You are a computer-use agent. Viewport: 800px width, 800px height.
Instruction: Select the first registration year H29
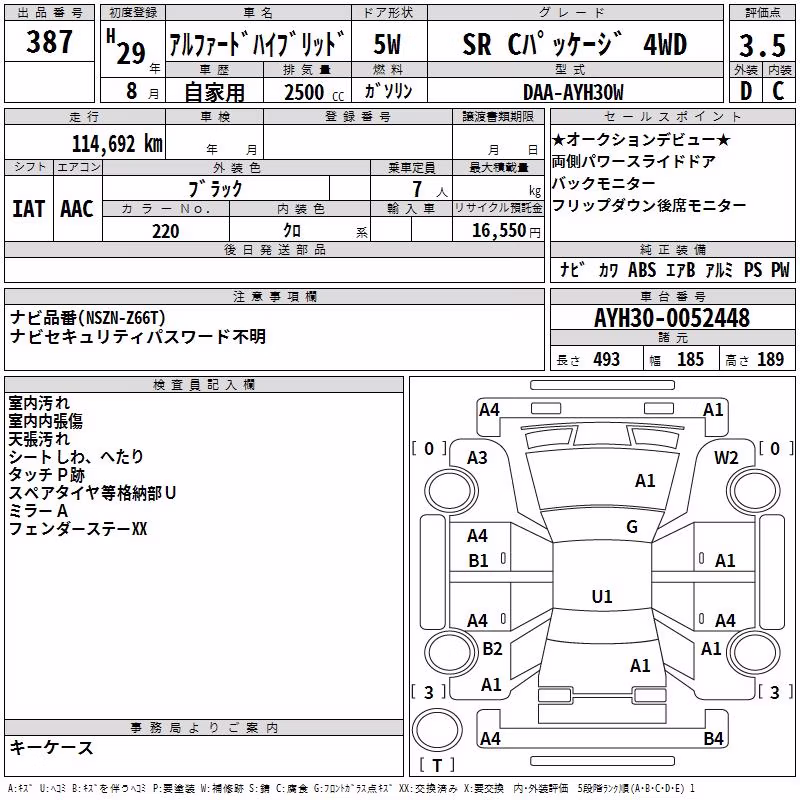(126, 47)
